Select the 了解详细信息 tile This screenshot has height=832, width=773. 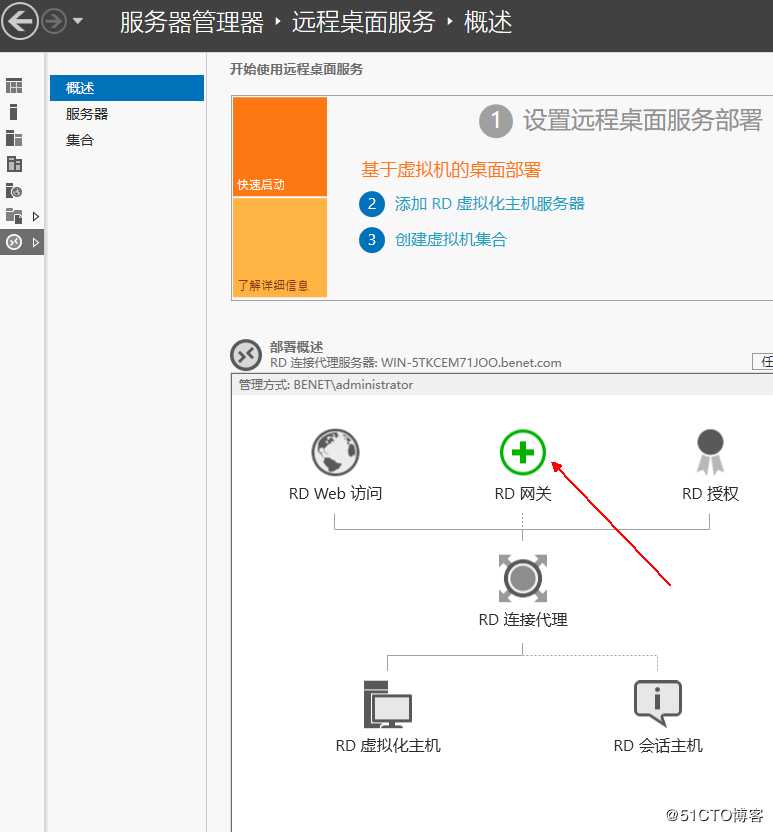(x=280, y=247)
